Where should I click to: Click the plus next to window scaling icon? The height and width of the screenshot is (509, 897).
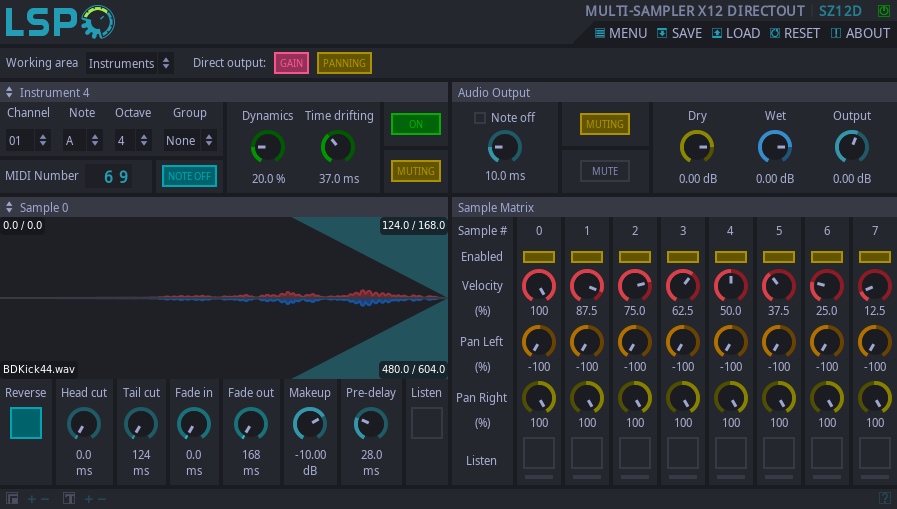tap(31, 499)
